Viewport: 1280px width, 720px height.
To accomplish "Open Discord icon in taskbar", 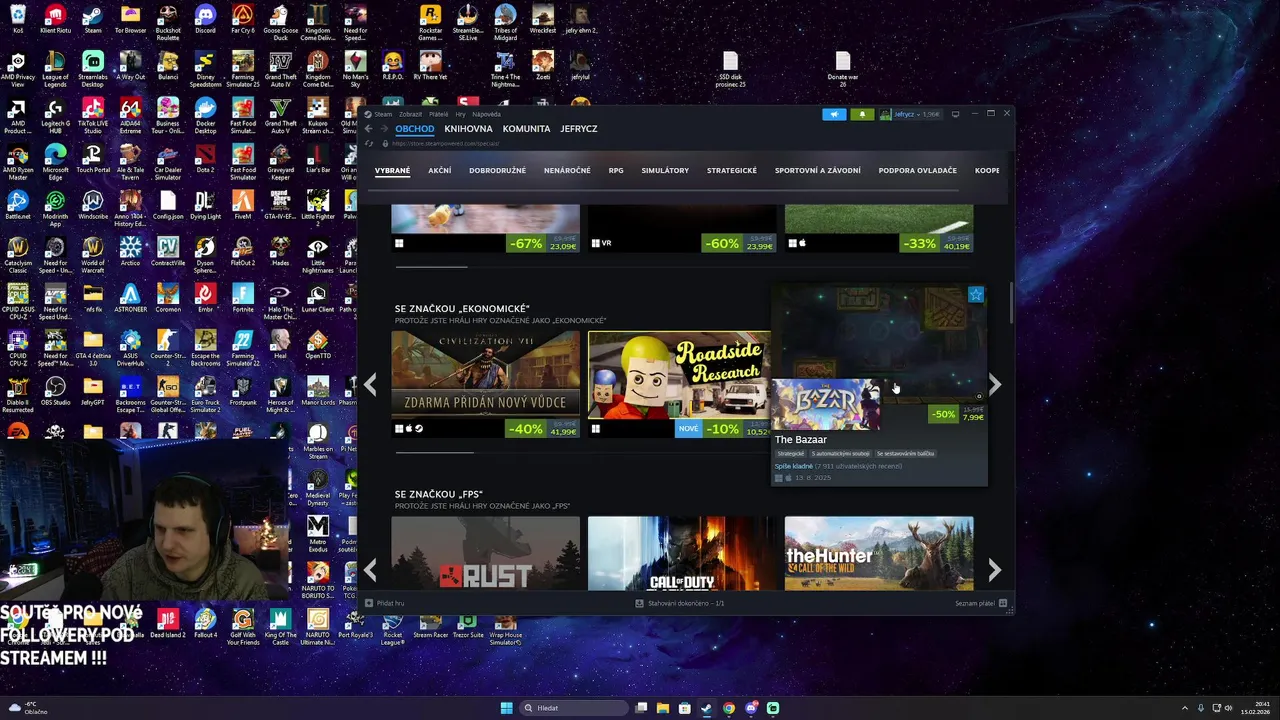I will click(x=751, y=708).
